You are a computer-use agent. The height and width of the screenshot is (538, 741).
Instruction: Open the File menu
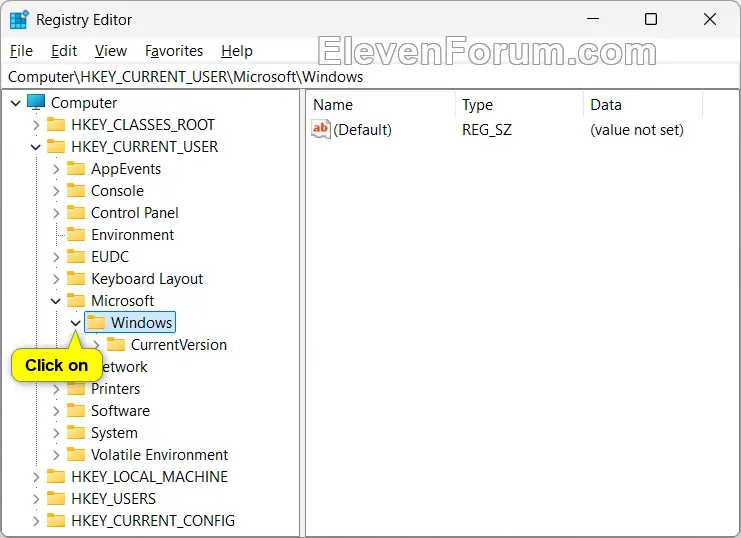(x=21, y=51)
